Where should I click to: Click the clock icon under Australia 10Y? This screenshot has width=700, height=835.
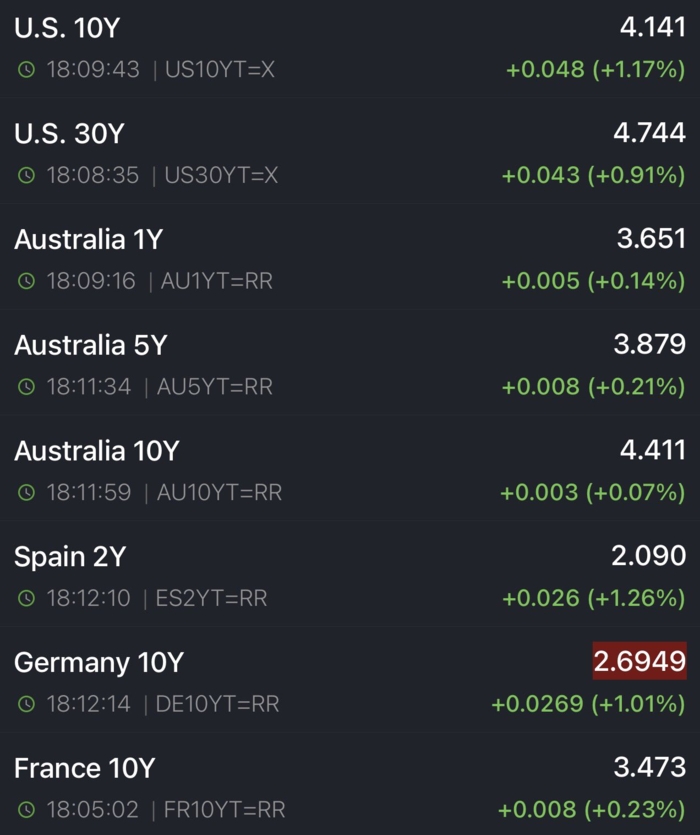[x=26, y=493]
